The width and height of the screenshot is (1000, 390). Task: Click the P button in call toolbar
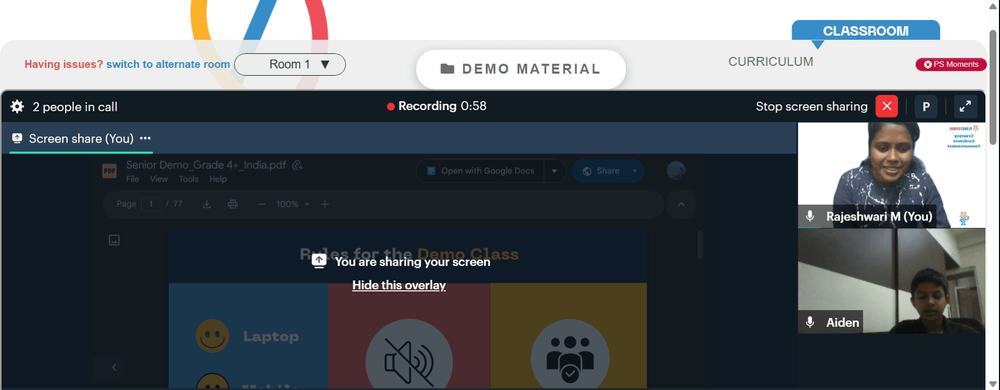tap(925, 106)
